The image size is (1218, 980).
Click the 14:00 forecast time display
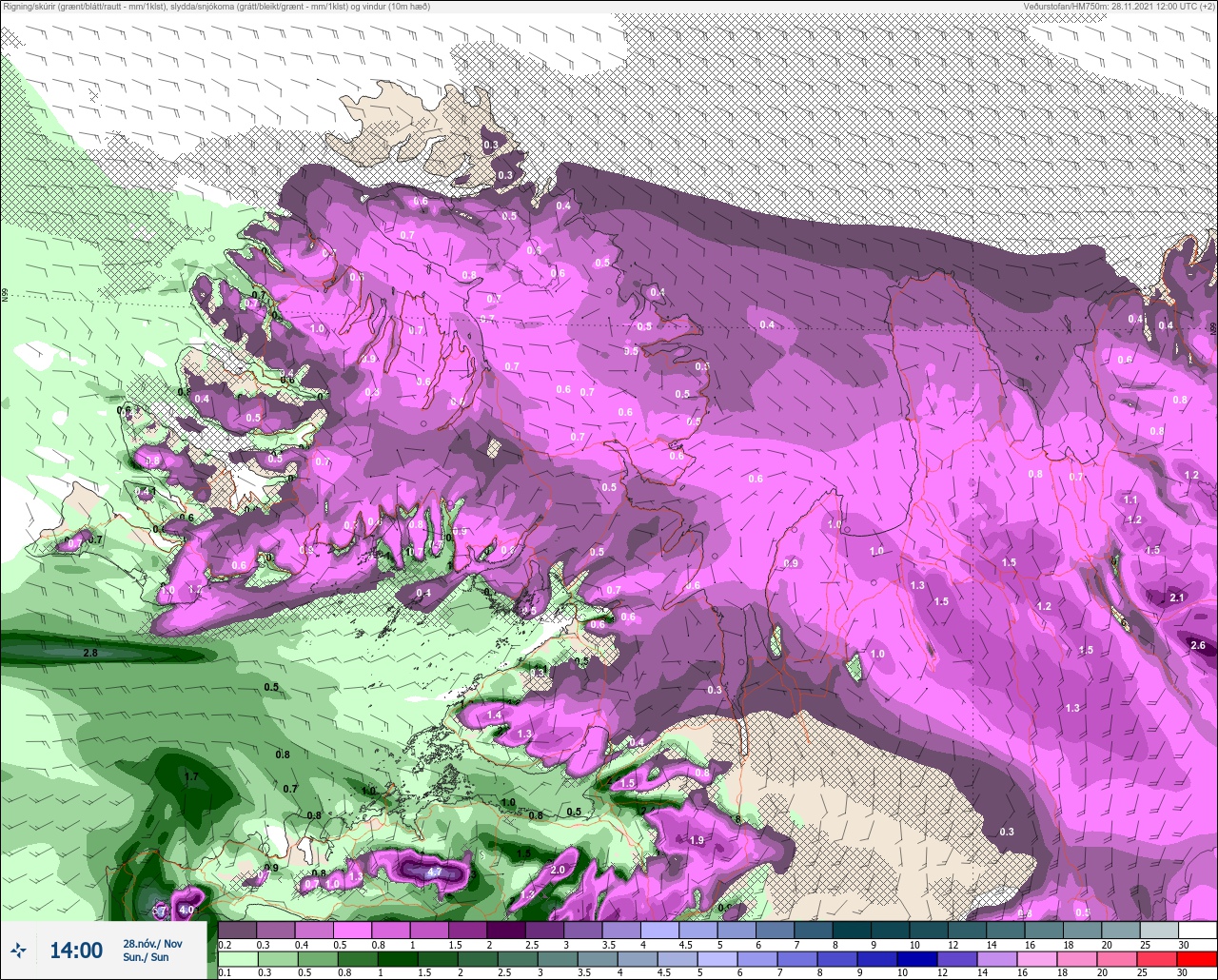[76, 951]
